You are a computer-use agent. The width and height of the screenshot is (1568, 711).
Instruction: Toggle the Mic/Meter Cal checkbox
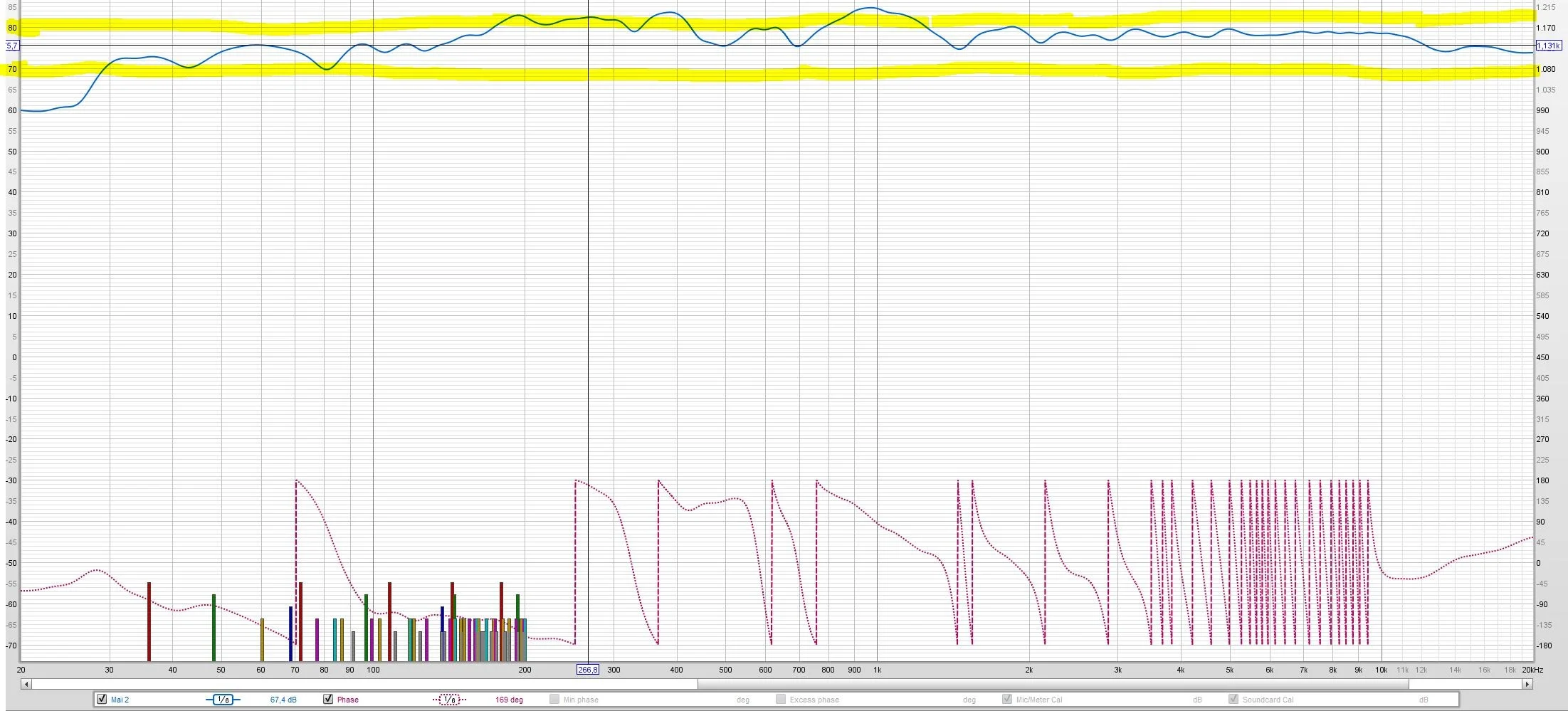[1007, 699]
